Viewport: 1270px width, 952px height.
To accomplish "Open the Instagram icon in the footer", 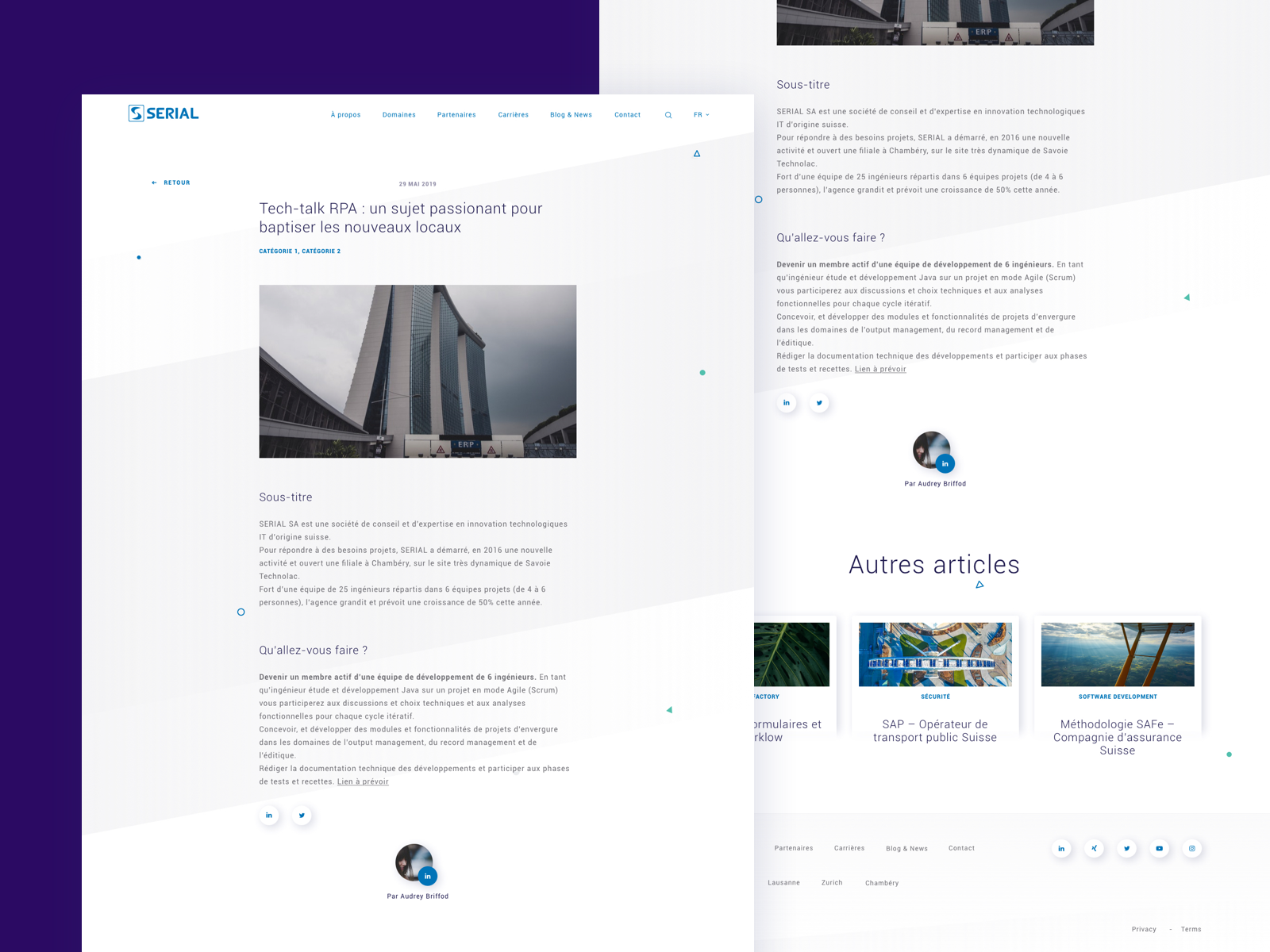I will pos(1191,848).
